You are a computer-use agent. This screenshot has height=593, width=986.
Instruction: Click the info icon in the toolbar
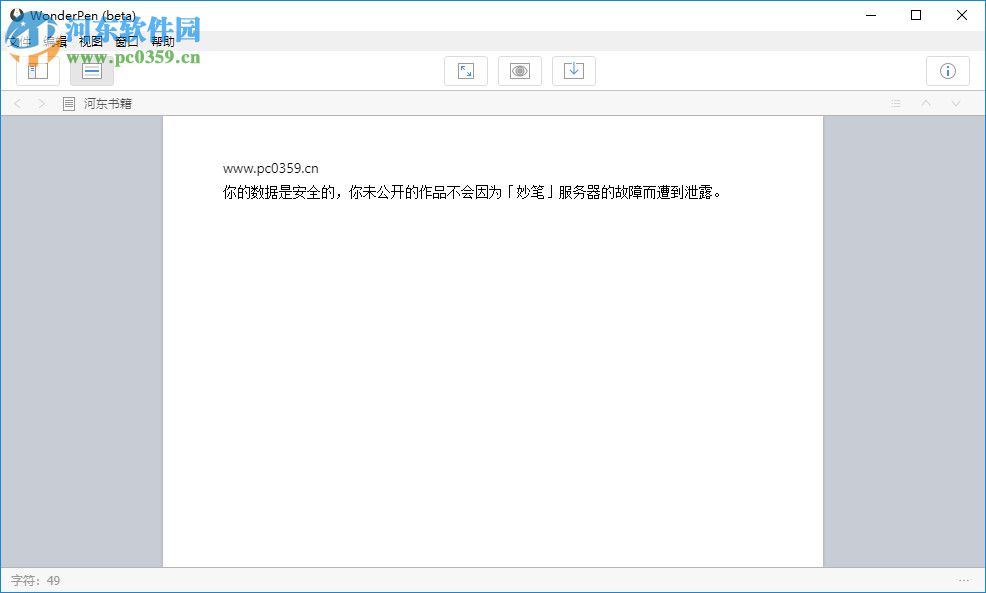947,70
